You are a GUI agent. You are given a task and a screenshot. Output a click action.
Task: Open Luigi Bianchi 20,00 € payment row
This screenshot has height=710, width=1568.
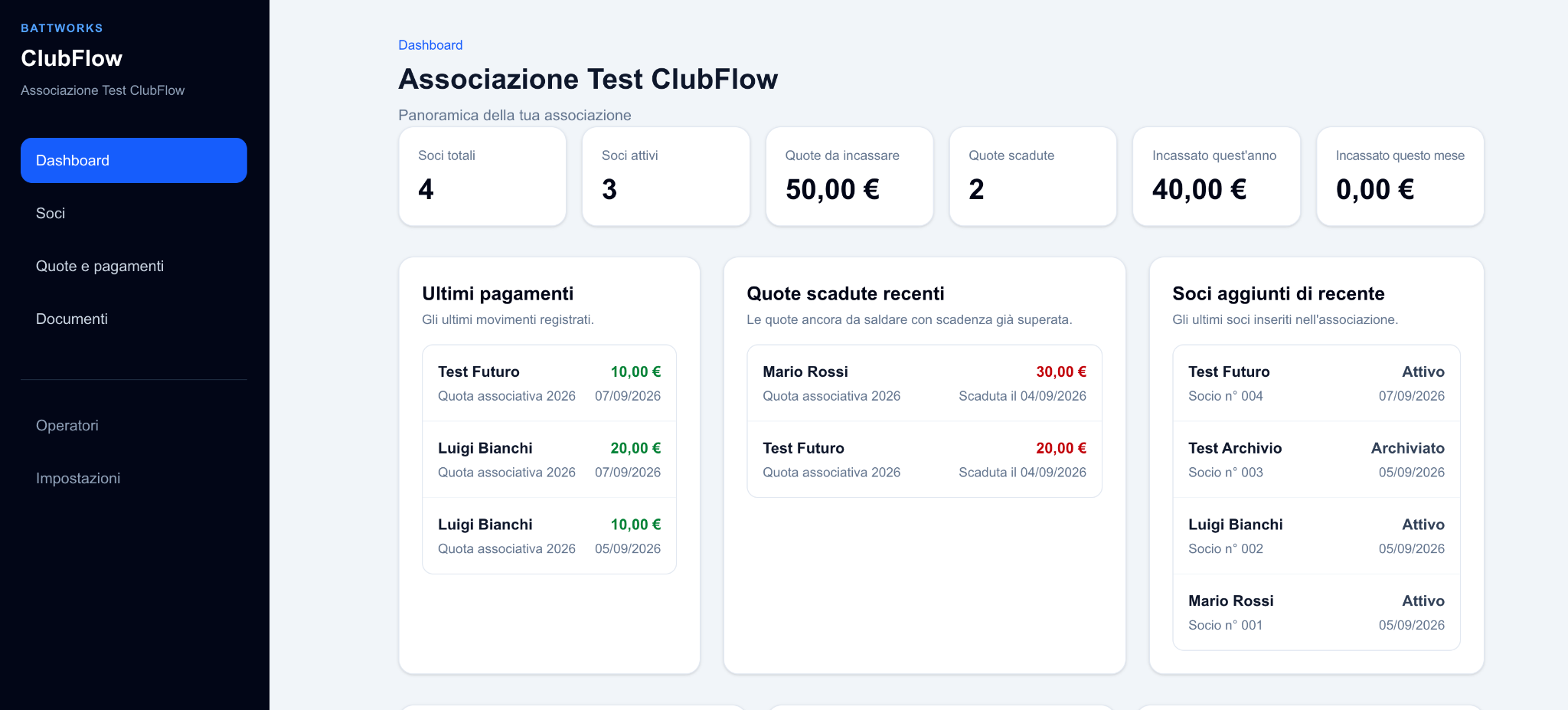(x=550, y=460)
